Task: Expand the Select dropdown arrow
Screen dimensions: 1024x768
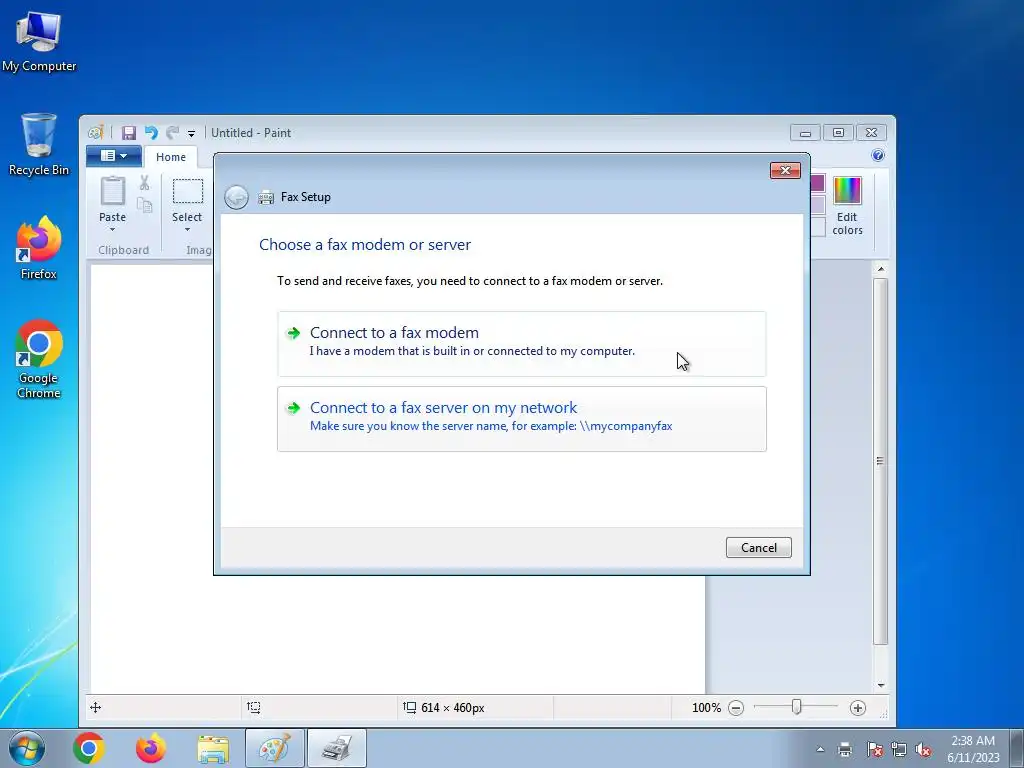Action: (x=187, y=229)
